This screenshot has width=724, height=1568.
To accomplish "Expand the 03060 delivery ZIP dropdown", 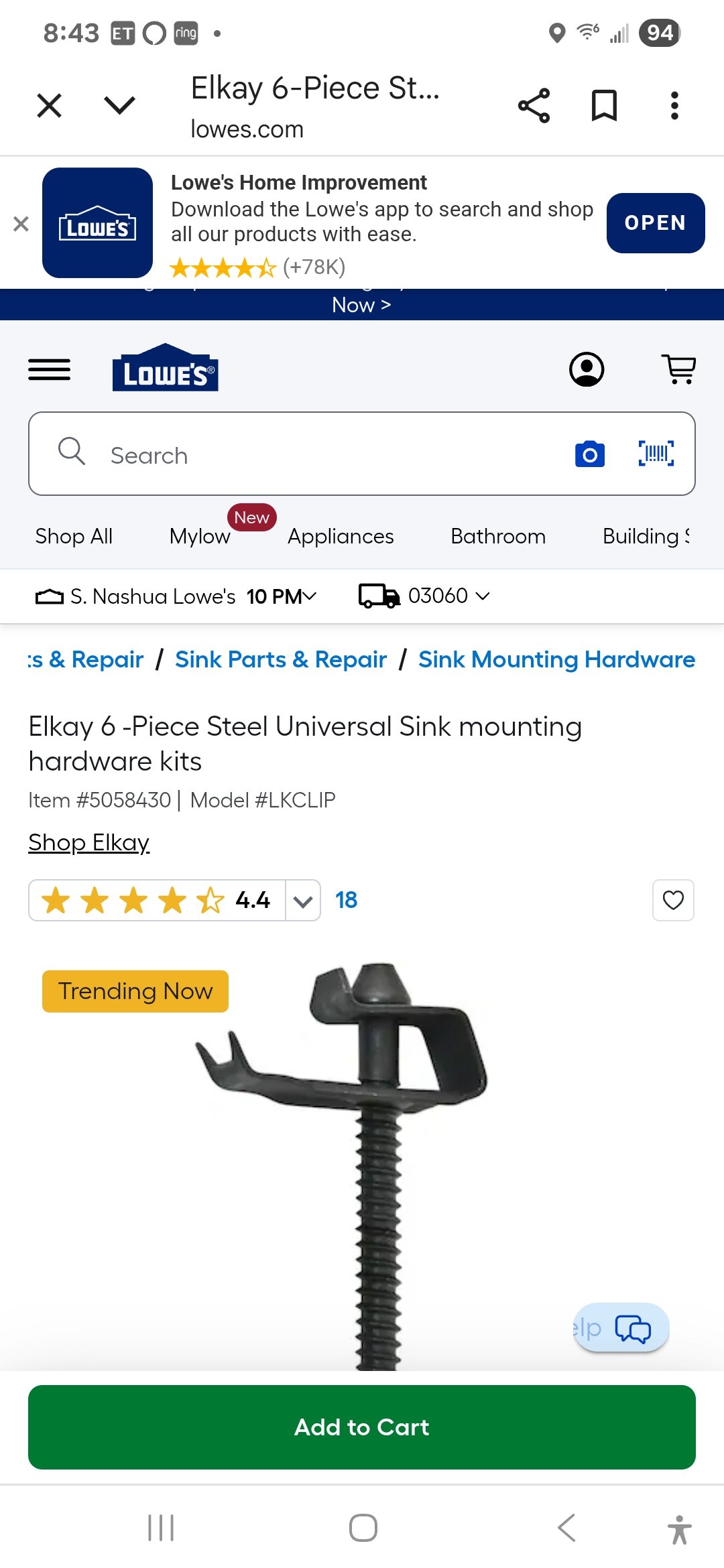I will click(425, 596).
